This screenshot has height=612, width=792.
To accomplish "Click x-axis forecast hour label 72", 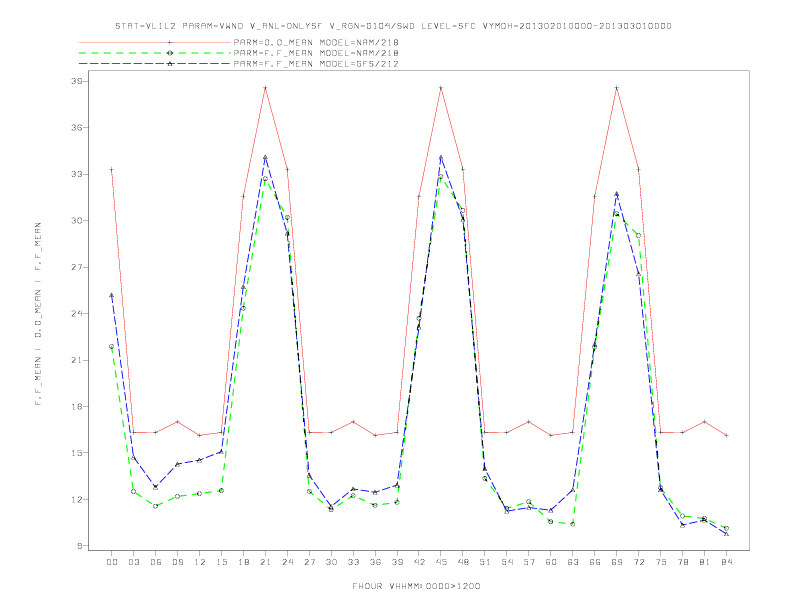I will 639,562.
